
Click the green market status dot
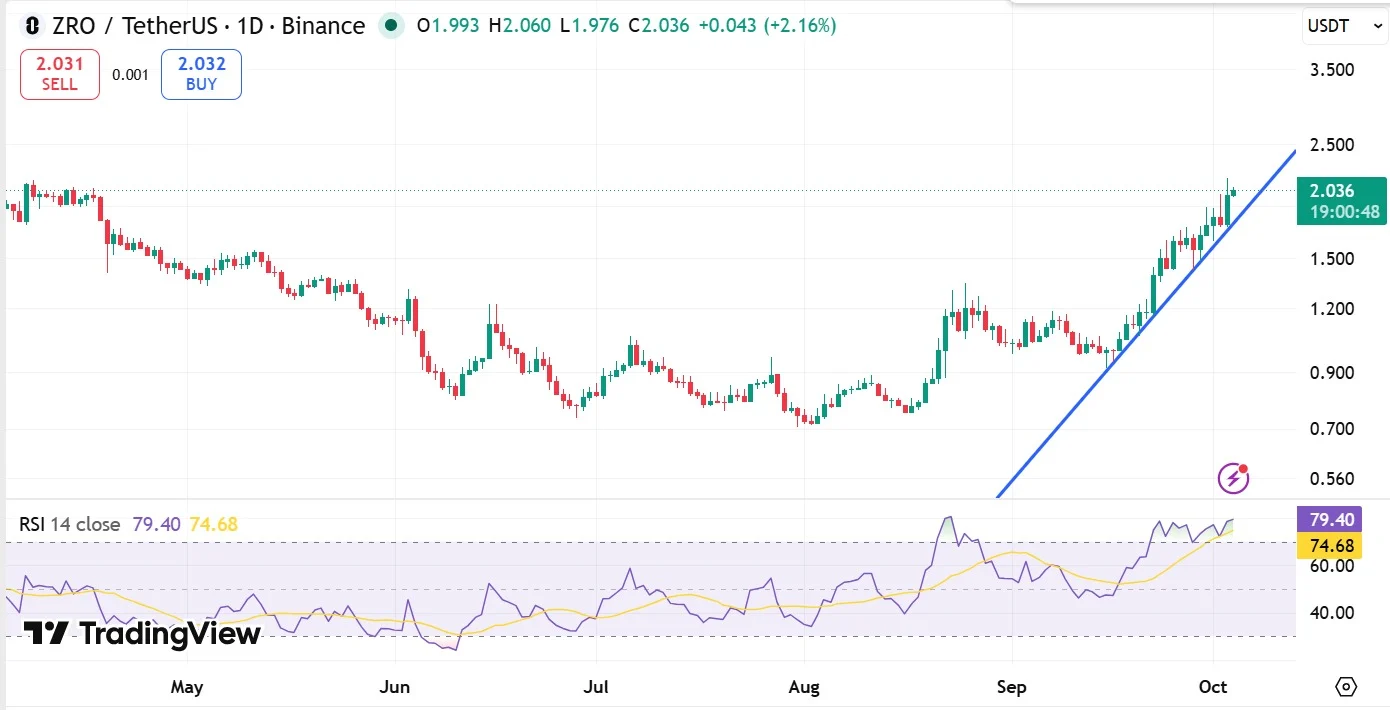click(x=391, y=26)
